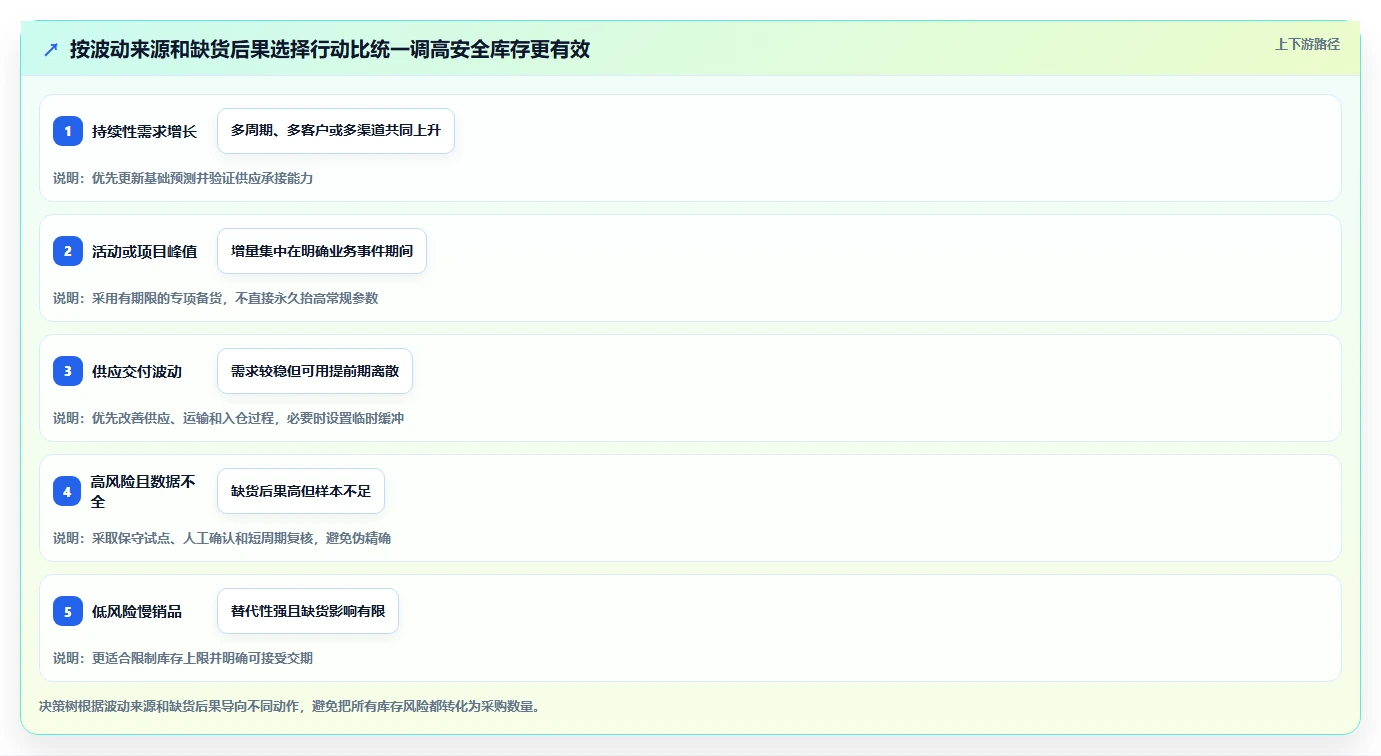1381x756 pixels.
Task: Click the 增量集中在明确业务事件期间 tag
Action: pyautogui.click(x=322, y=251)
